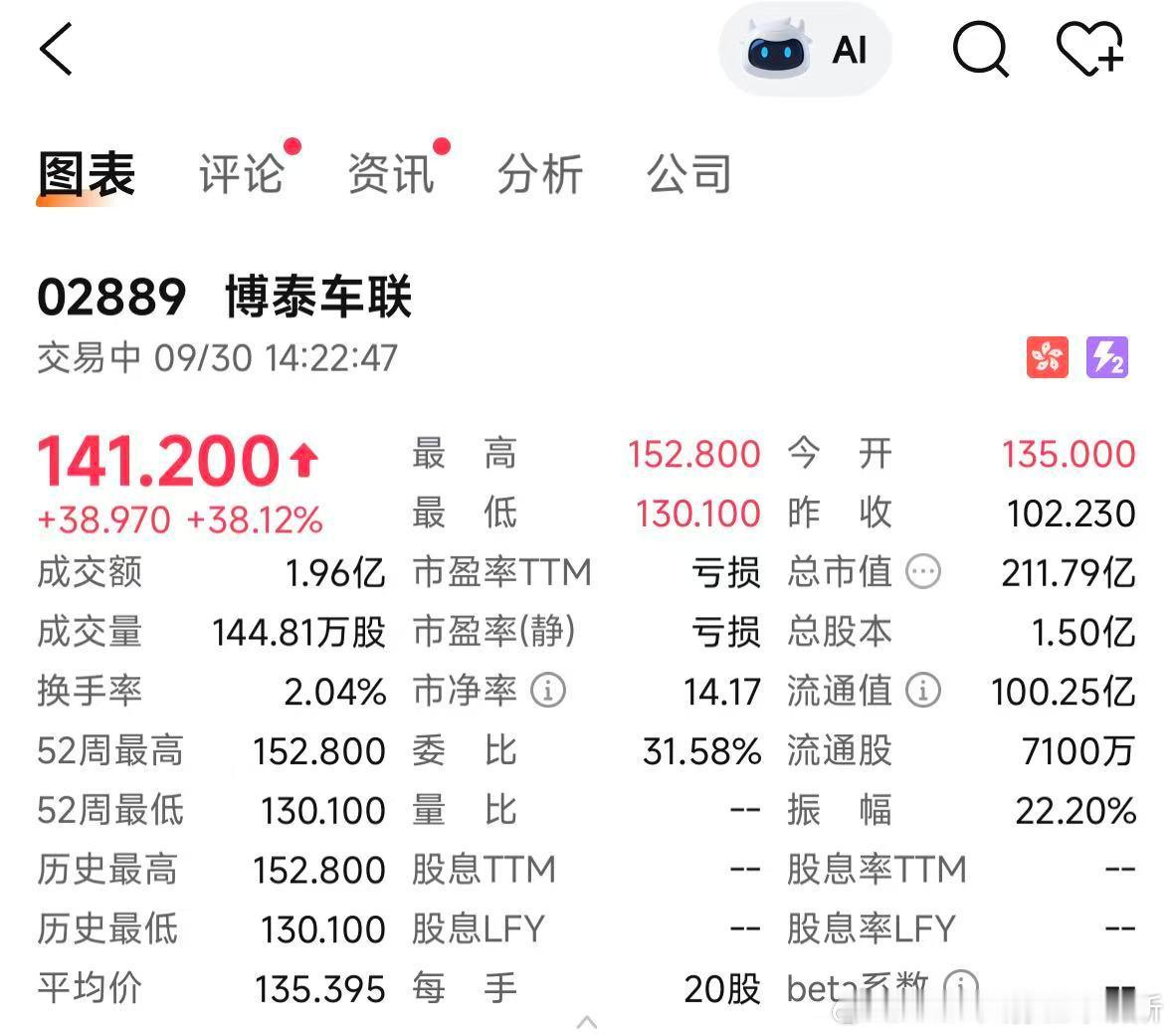Tap the 最低 value 130.100
The width and height of the screenshot is (1173, 1036).
point(698,514)
